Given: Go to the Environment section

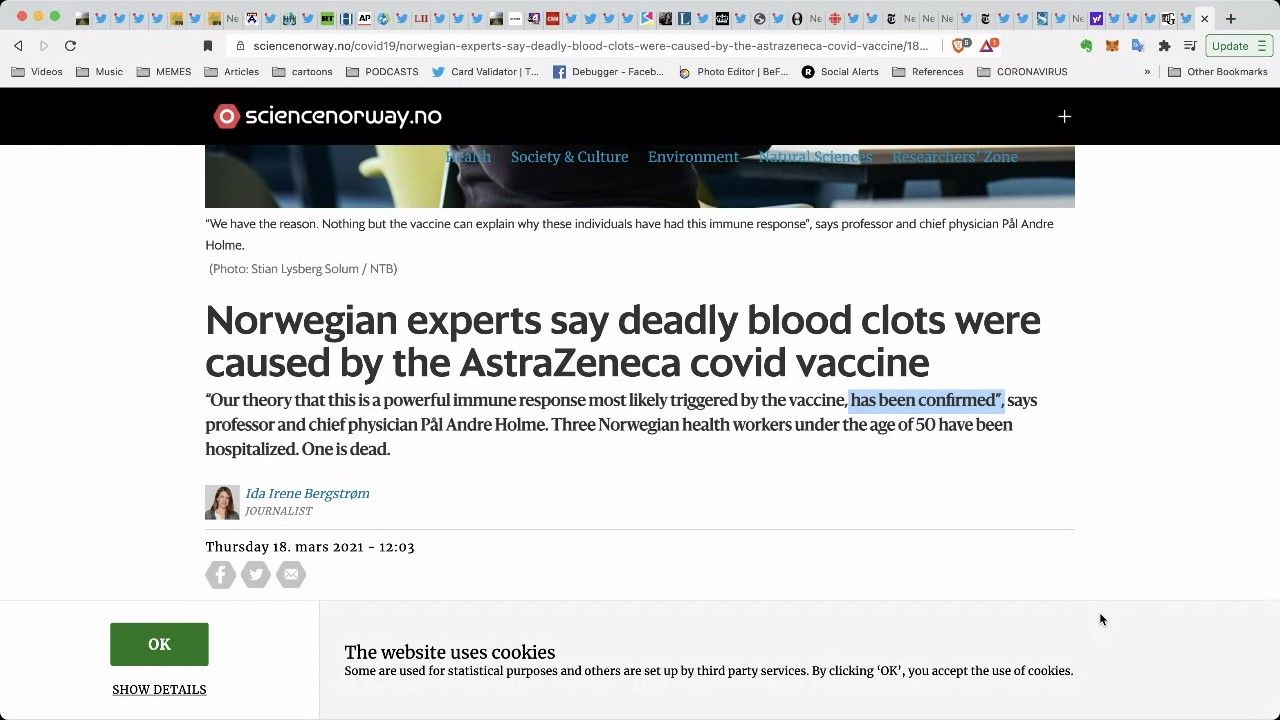Looking at the screenshot, I should 693,157.
